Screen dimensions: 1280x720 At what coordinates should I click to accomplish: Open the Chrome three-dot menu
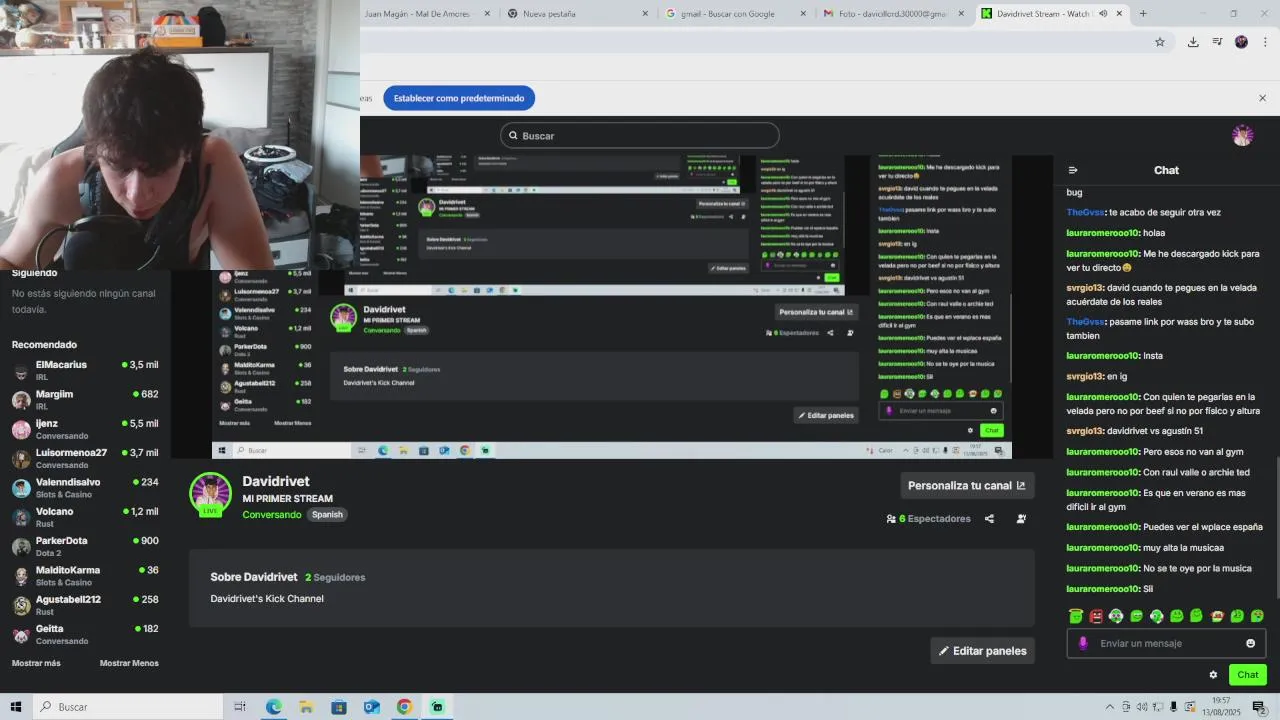[x=1266, y=42]
